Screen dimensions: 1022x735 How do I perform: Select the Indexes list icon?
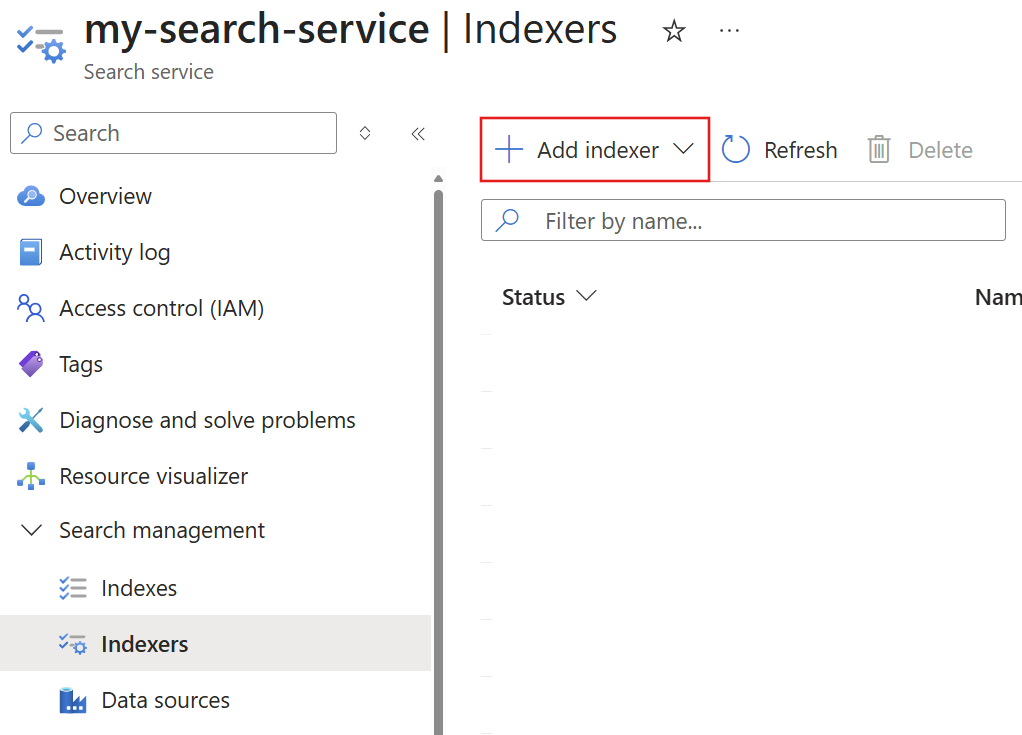point(73,588)
